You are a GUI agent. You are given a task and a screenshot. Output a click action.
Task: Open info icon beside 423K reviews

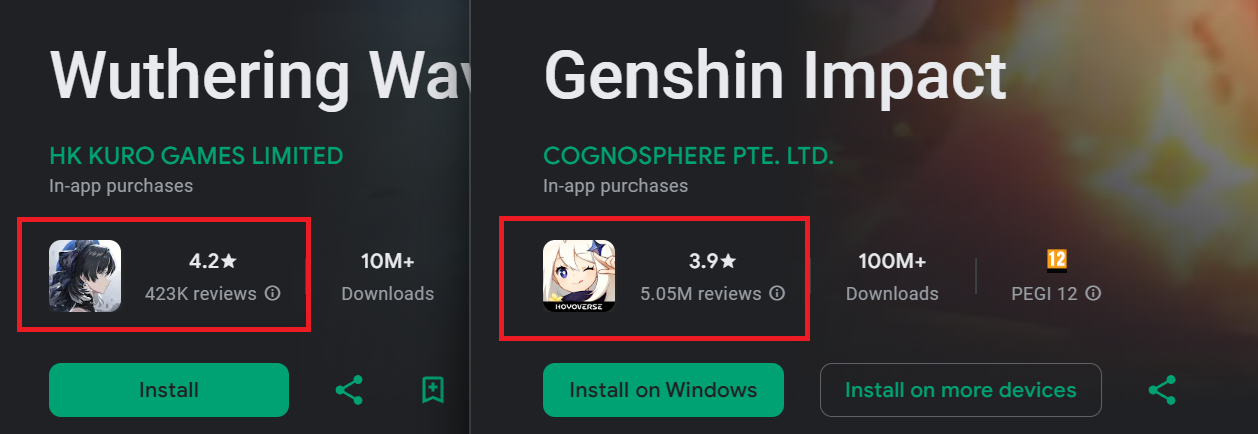click(x=273, y=294)
